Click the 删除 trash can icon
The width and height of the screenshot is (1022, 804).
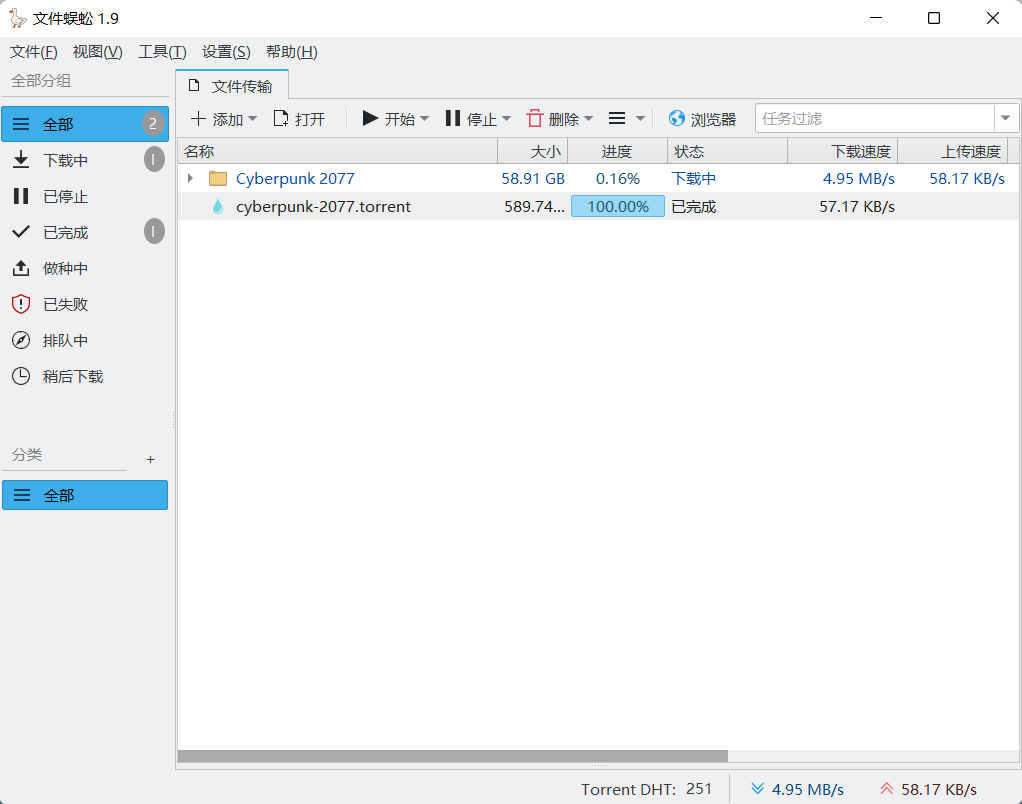(534, 118)
